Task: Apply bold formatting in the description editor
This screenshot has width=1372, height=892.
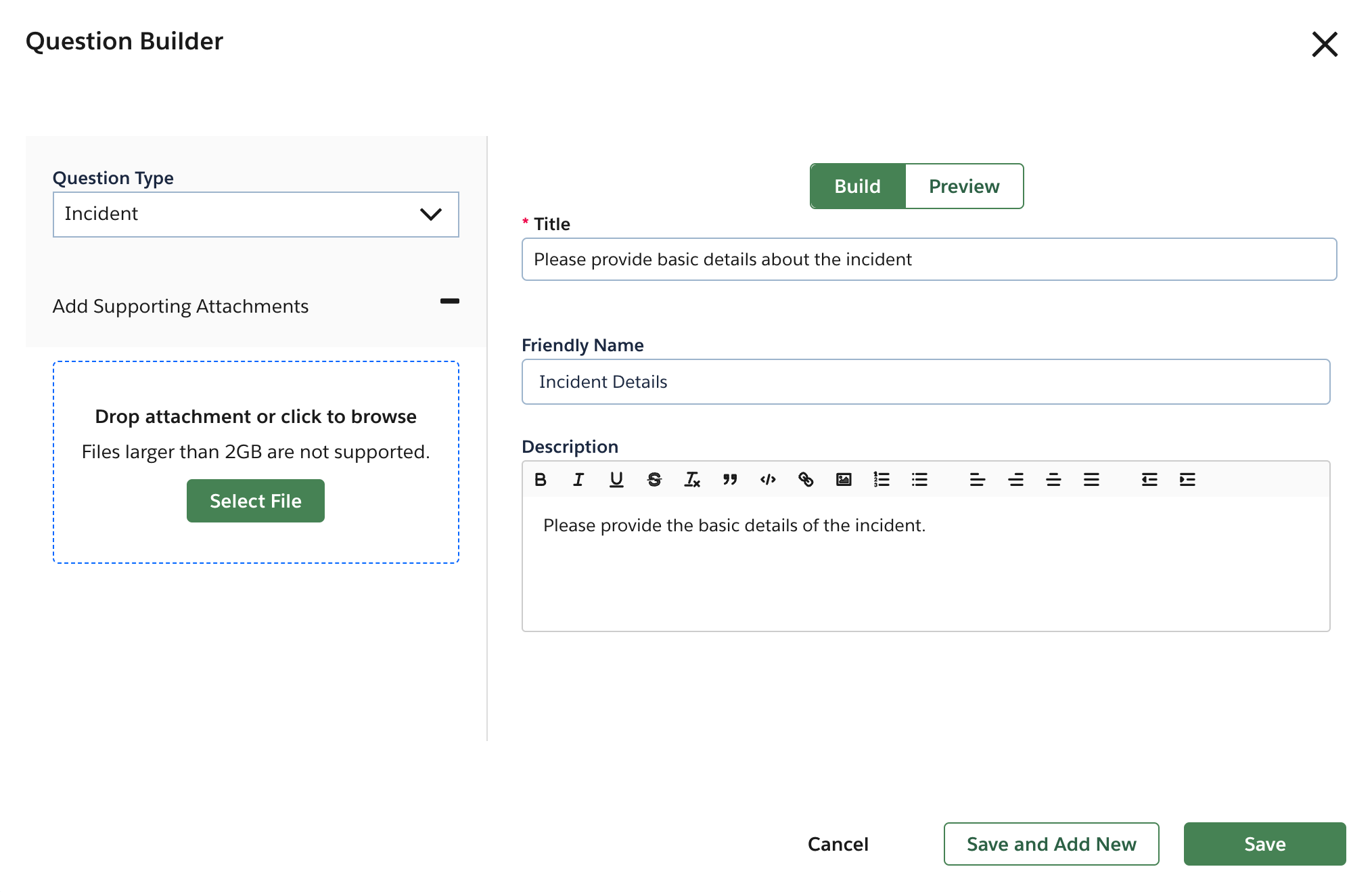Action: [x=540, y=480]
